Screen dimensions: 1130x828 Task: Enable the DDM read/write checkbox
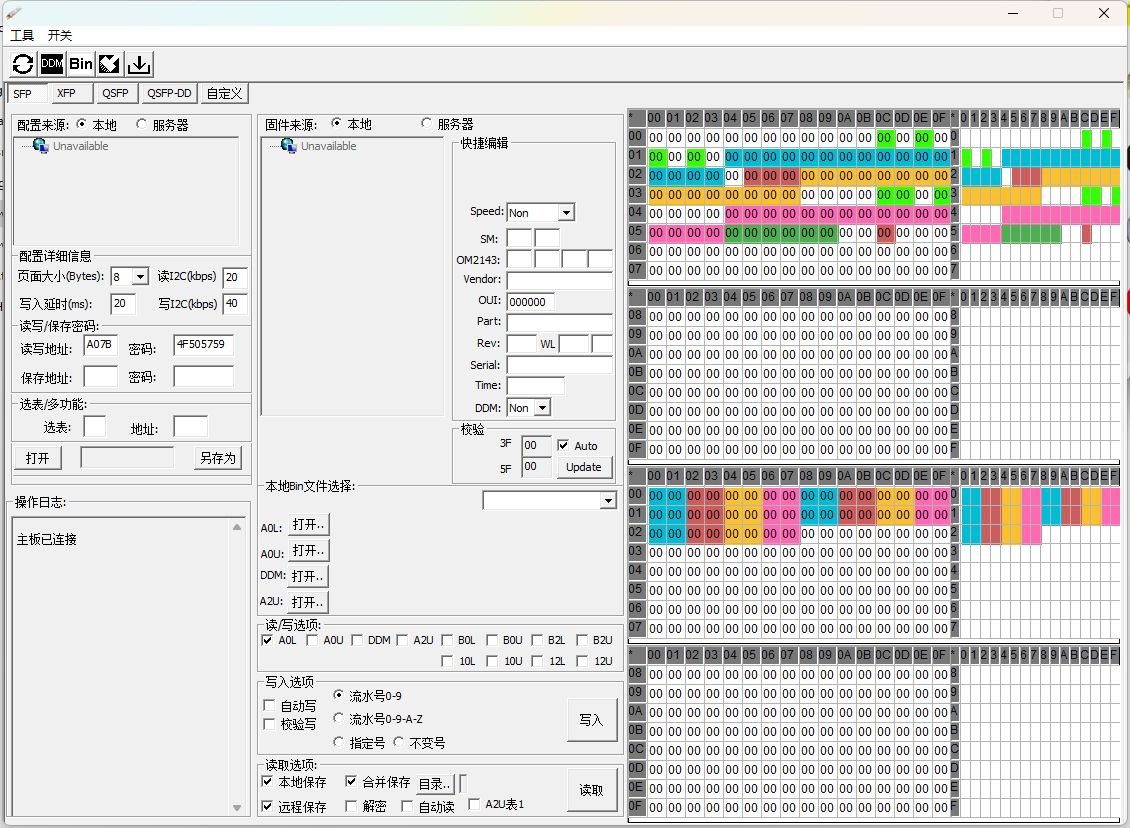pos(357,640)
